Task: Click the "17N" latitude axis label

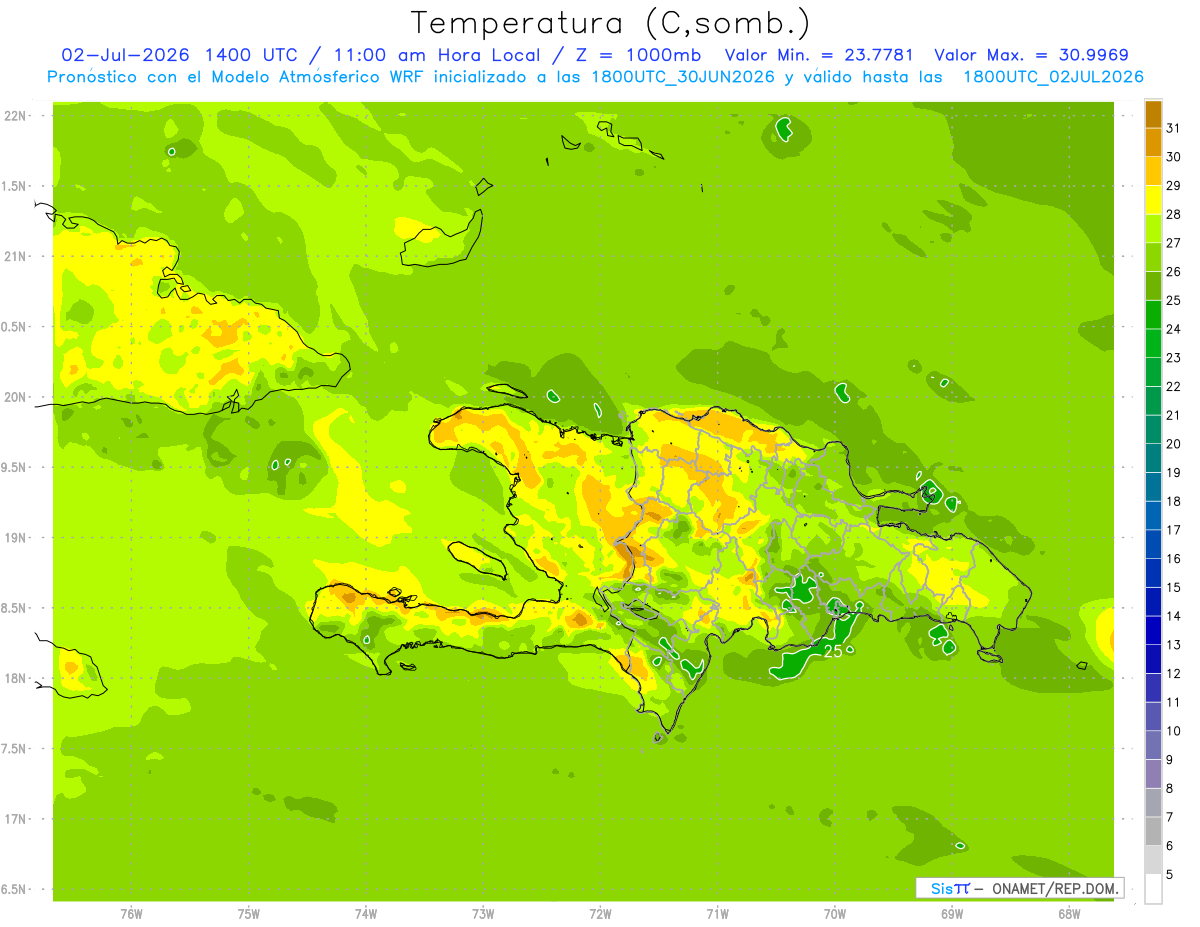Action: tap(17, 819)
